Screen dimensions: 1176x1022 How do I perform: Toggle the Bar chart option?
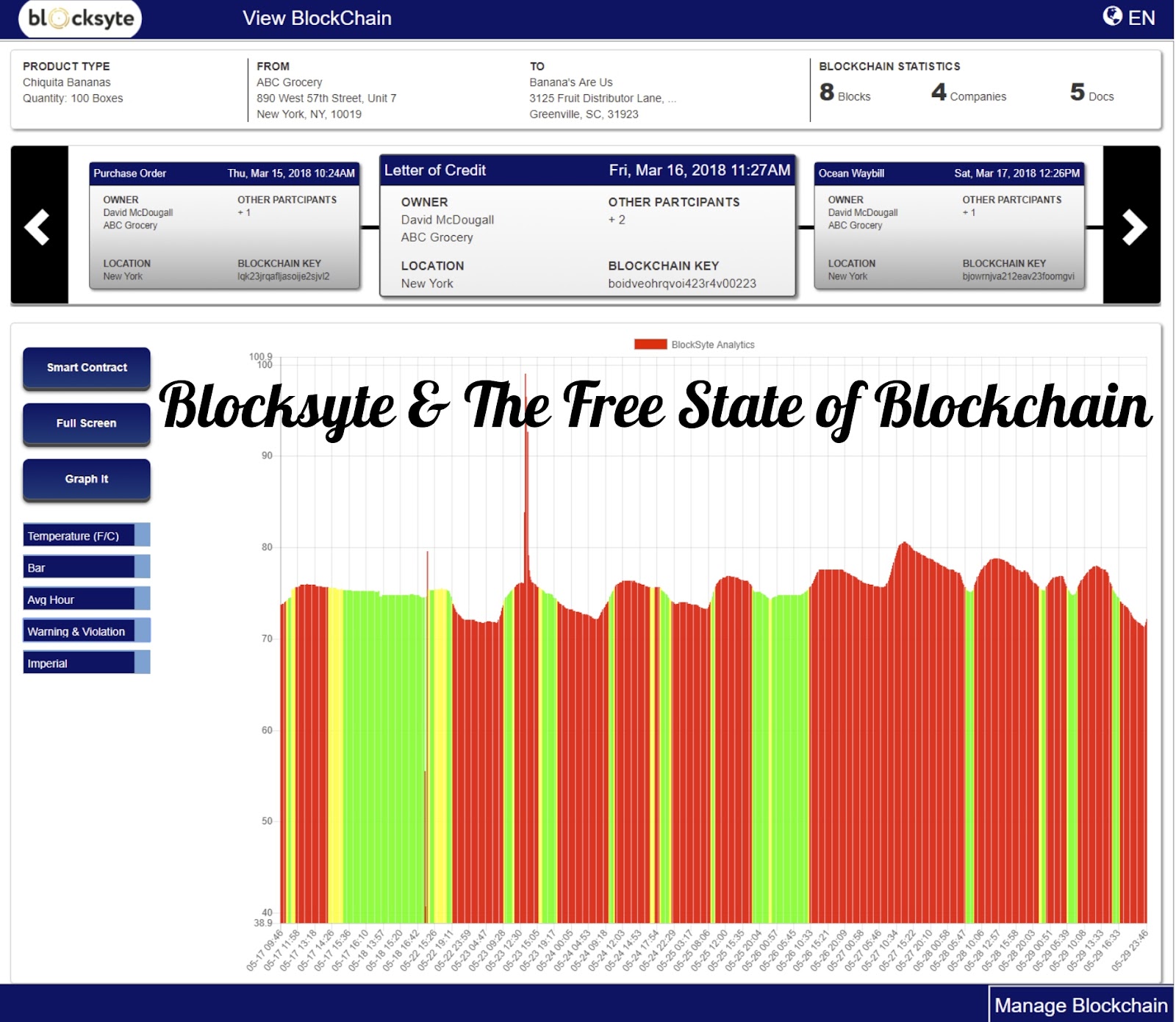[87, 567]
